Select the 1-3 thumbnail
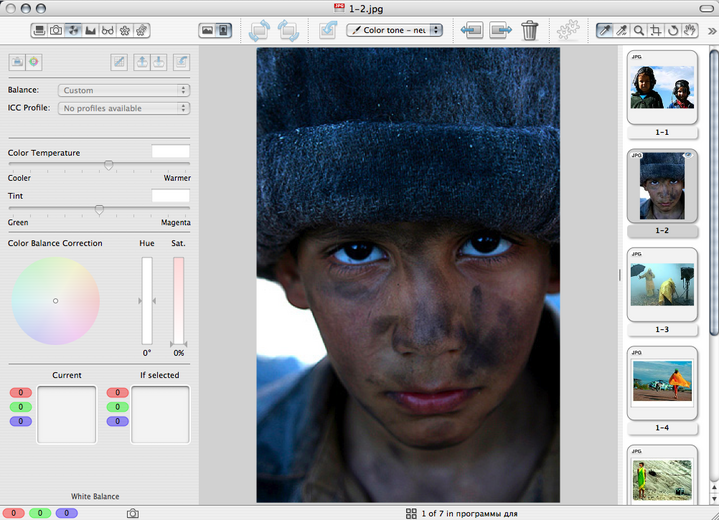 [x=661, y=285]
